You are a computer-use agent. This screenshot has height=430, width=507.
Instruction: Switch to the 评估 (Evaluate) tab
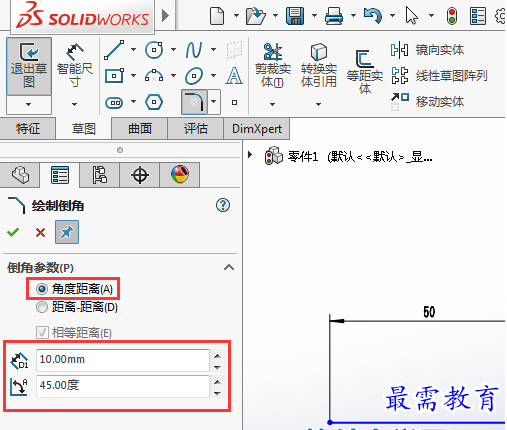tap(196, 128)
